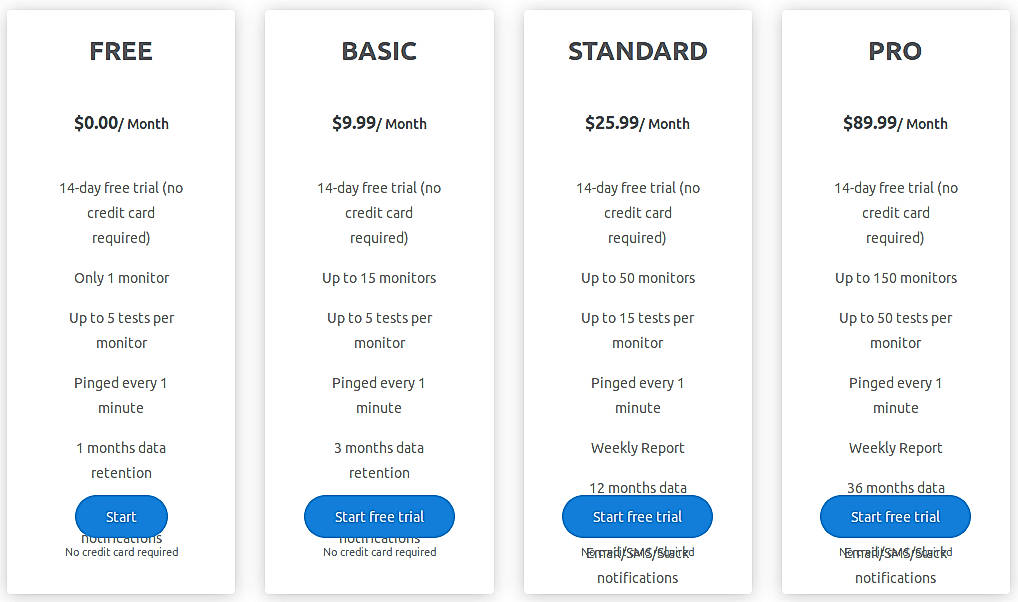Click 'Up to 50 monitors' under STANDARD
1018x602 pixels.
[x=637, y=277]
